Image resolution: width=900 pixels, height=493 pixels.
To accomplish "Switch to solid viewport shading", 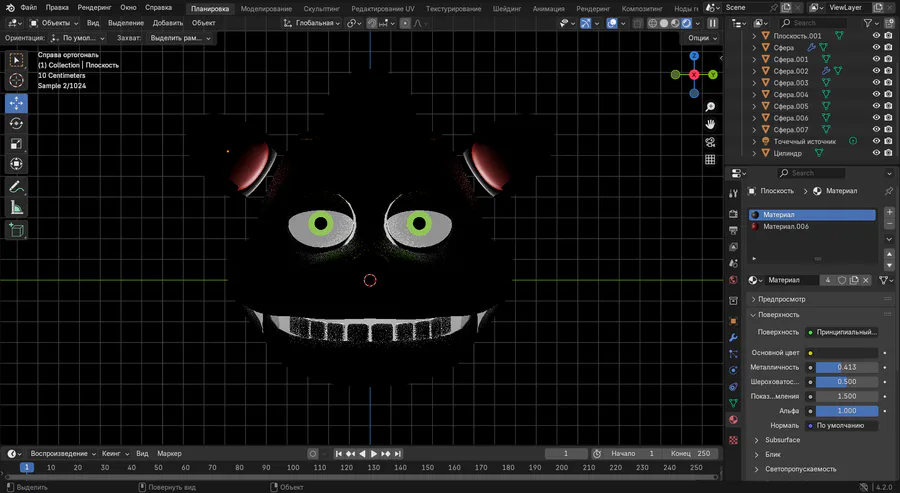I will (664, 23).
